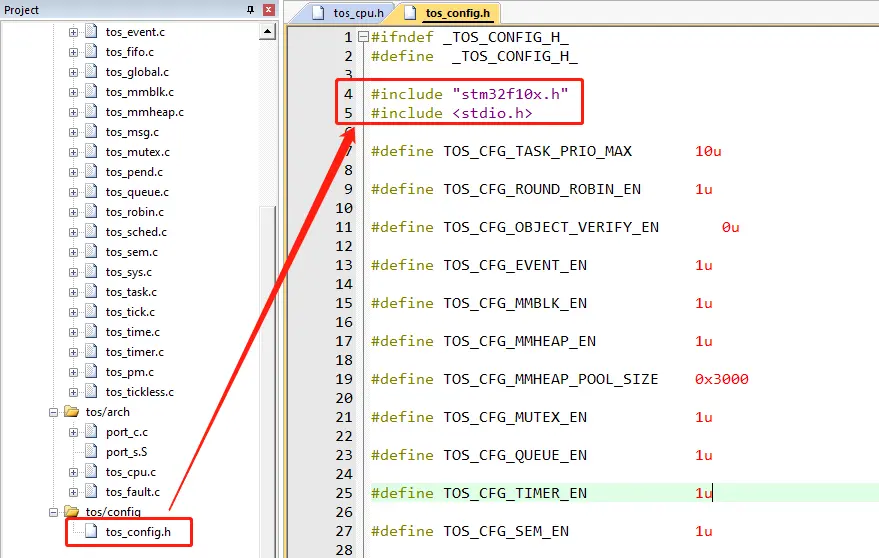Image resolution: width=879 pixels, height=558 pixels.
Task: Click the tos_cpu.c file icon
Action: 91,472
